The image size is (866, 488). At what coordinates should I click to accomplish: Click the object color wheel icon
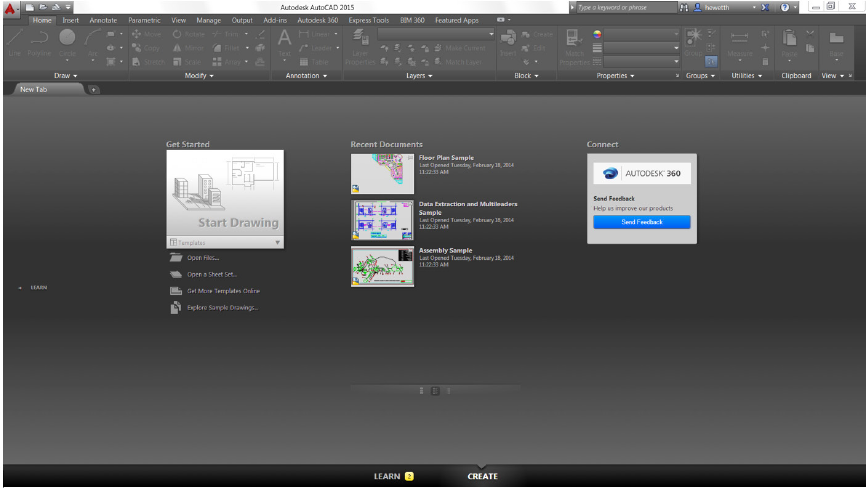[597, 34]
